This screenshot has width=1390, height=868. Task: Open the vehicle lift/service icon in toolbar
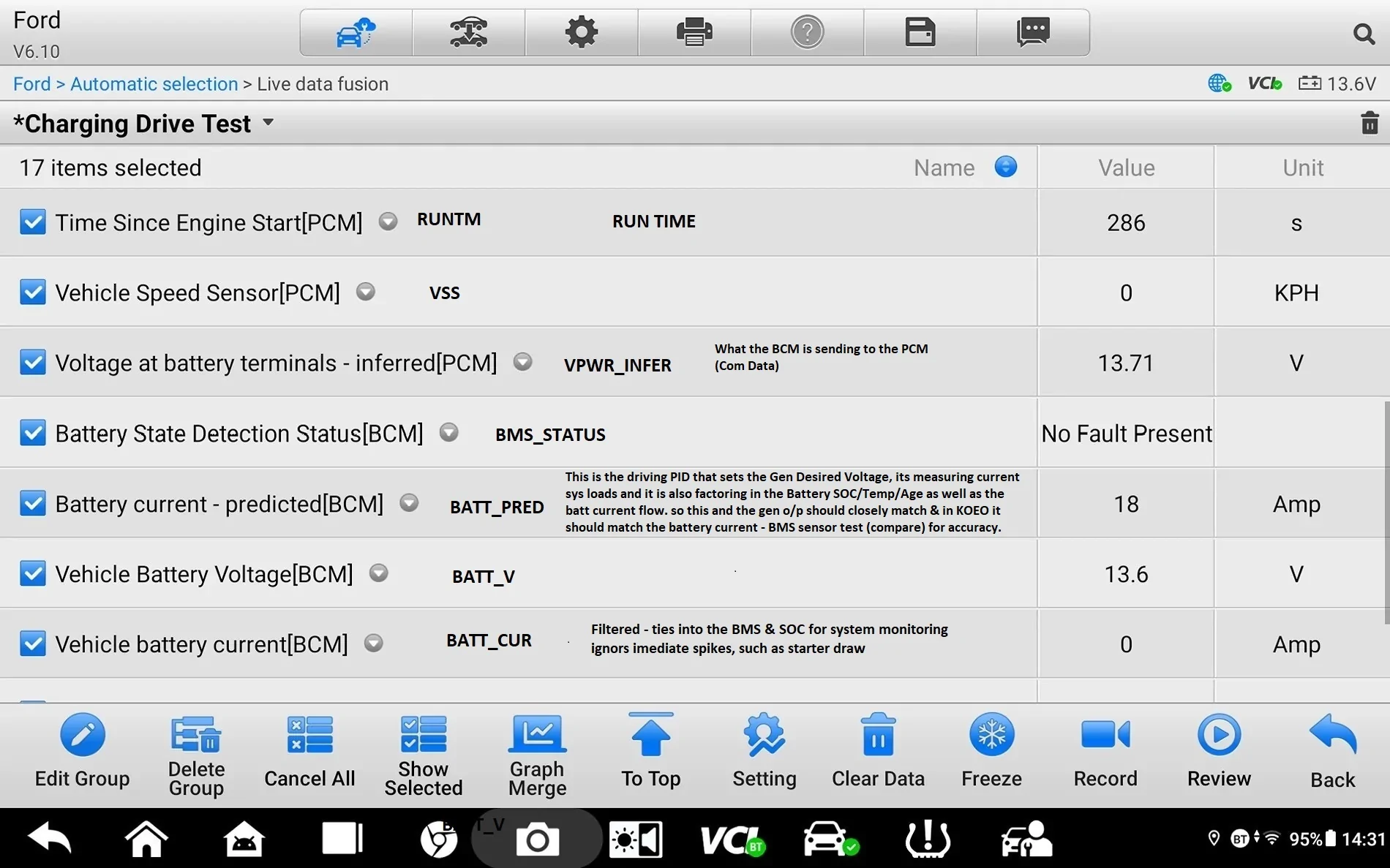click(468, 33)
